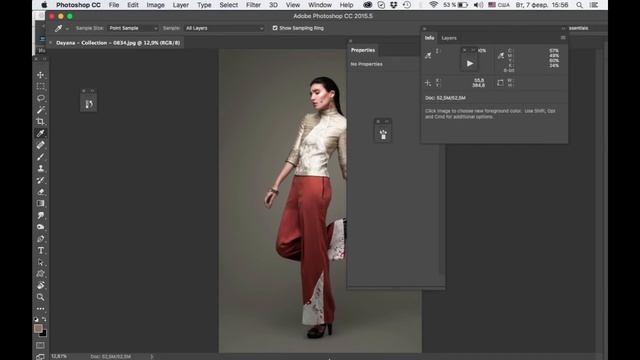The width and height of the screenshot is (640, 360).
Task: Select the Path Selection tool
Action: 40,262
